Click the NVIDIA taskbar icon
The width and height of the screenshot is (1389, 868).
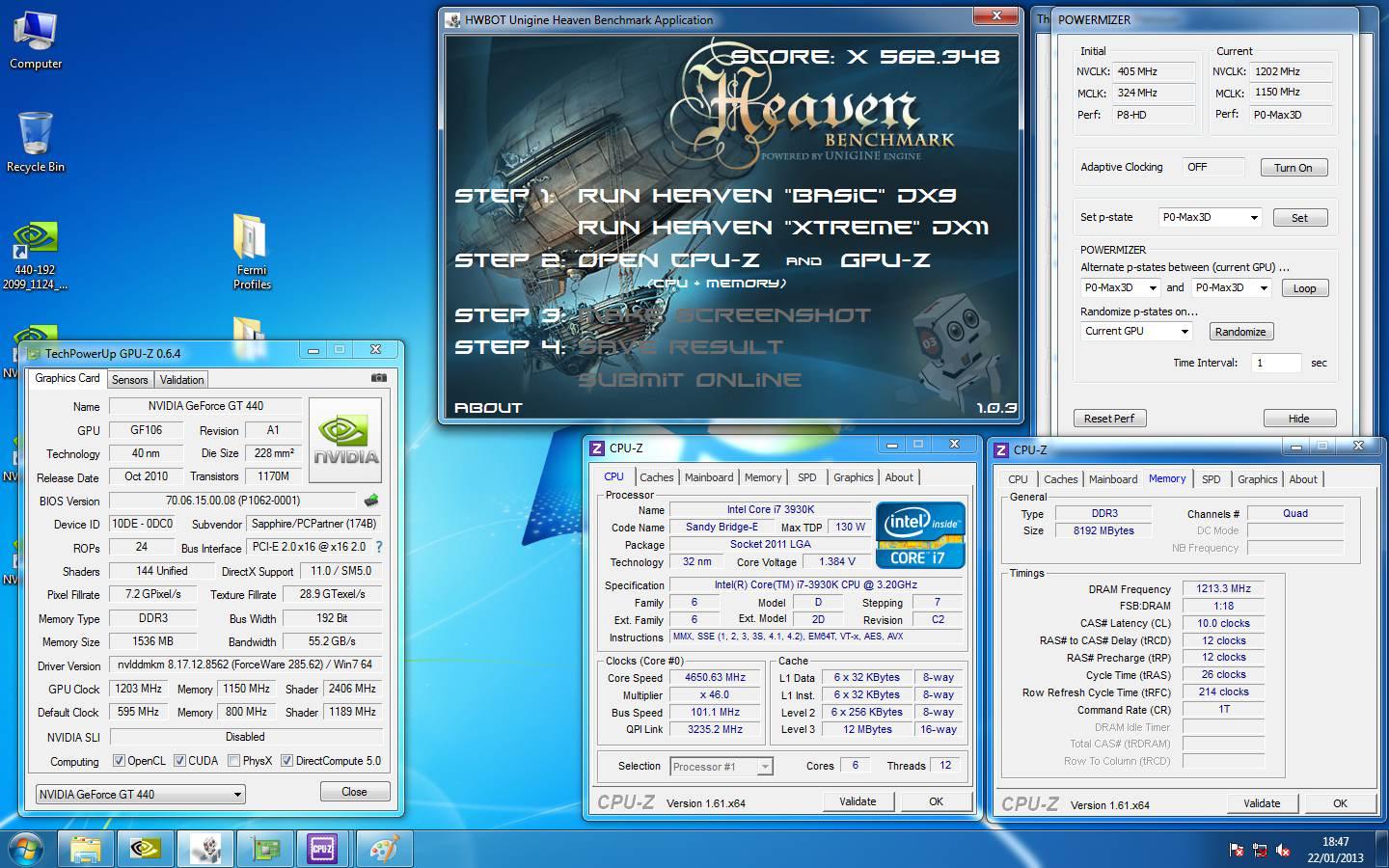[x=146, y=849]
